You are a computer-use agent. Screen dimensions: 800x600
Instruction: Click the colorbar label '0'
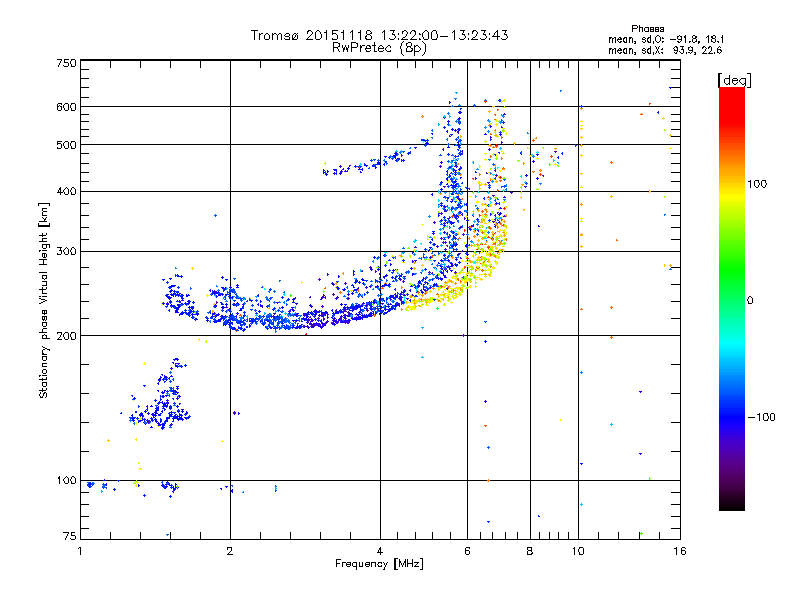coord(750,300)
